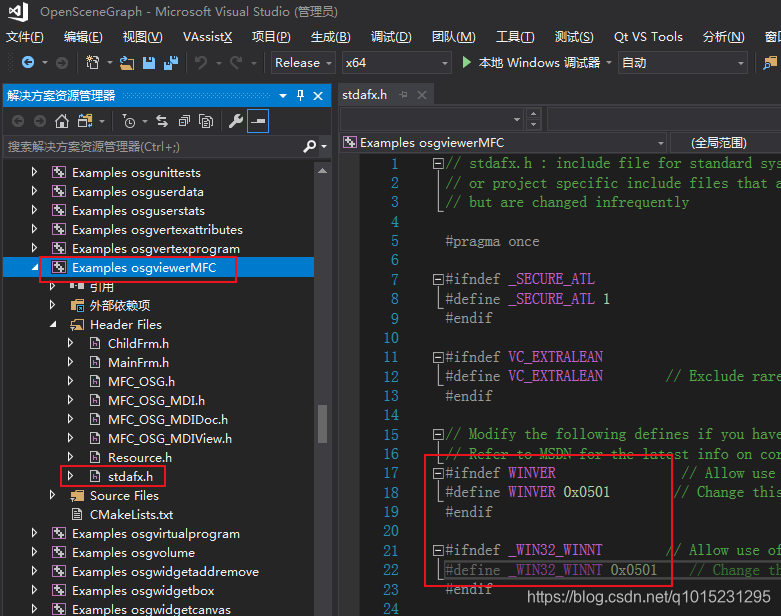781x616 pixels.
Task: Select stdafx.h in the tree
Action: pyautogui.click(x=130, y=477)
